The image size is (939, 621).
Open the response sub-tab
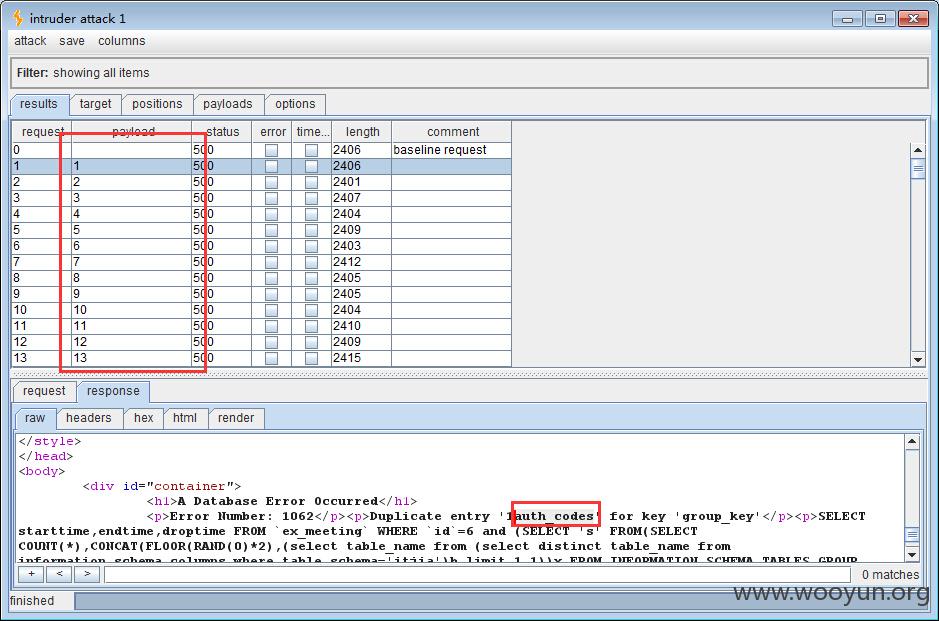(113, 391)
